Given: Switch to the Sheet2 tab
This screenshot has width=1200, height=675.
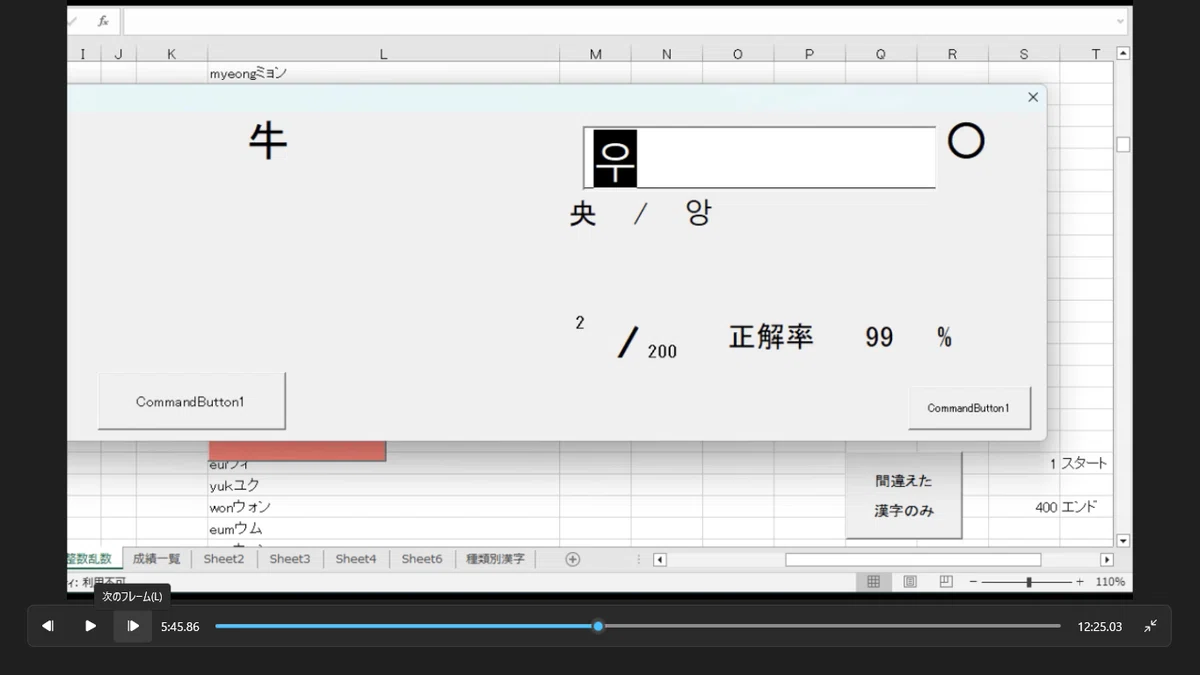Looking at the screenshot, I should coord(224,559).
